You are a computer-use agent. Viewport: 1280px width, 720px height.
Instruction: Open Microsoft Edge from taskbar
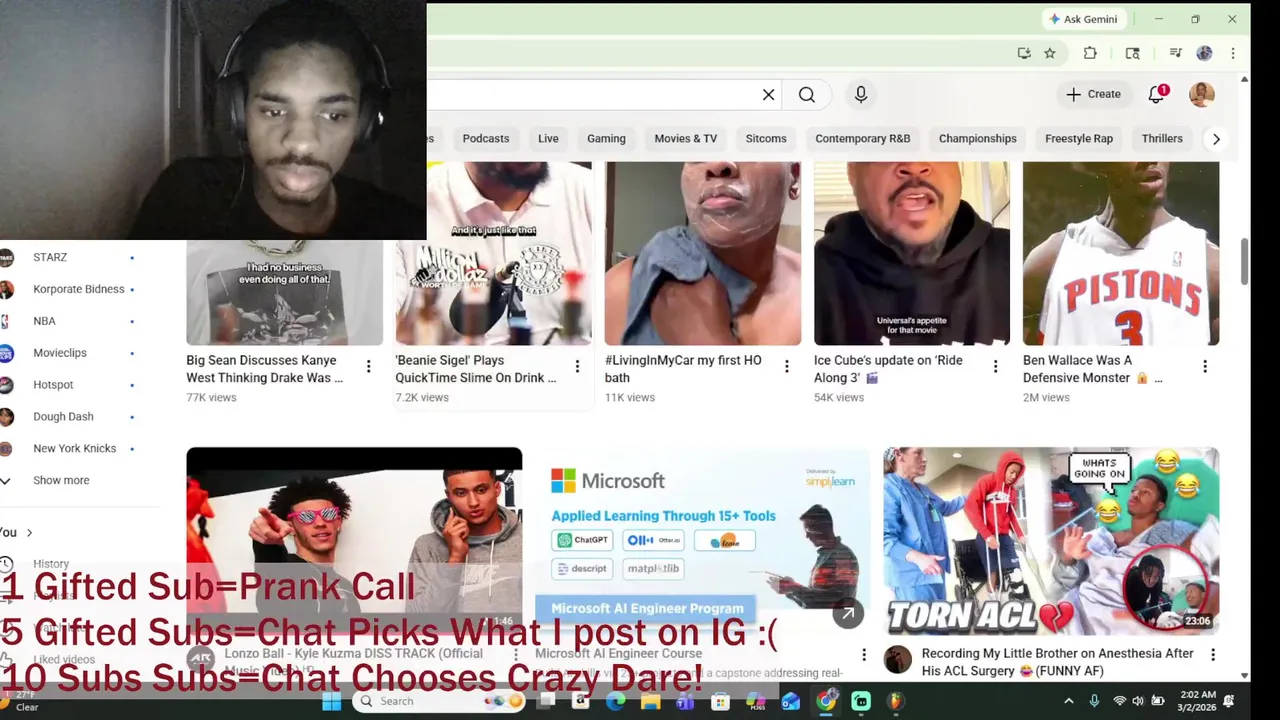[616, 701]
